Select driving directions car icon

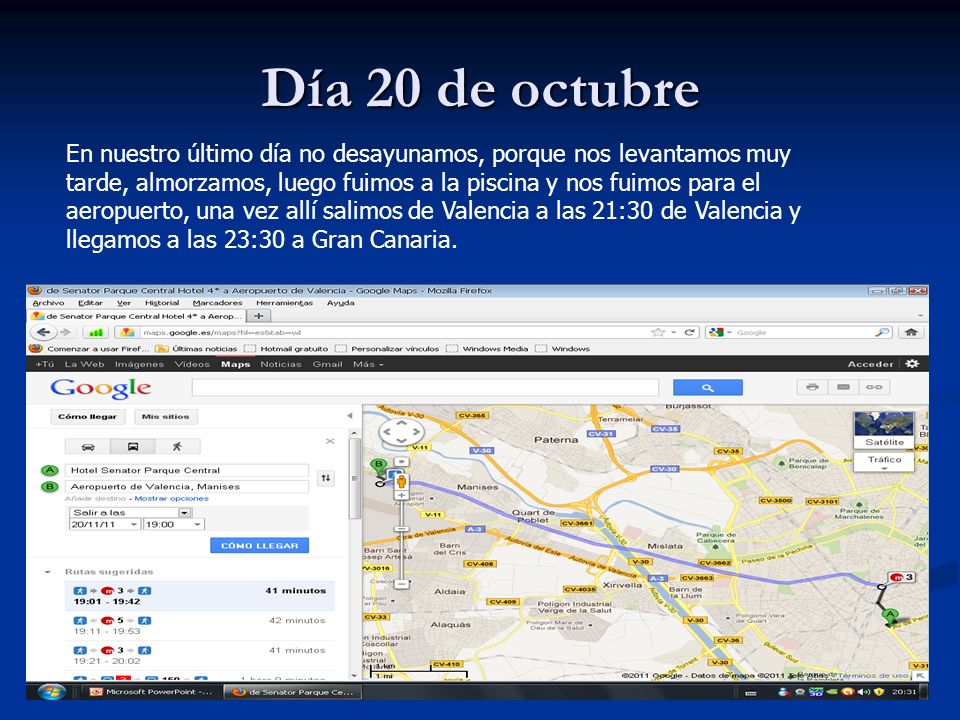tap(88, 446)
